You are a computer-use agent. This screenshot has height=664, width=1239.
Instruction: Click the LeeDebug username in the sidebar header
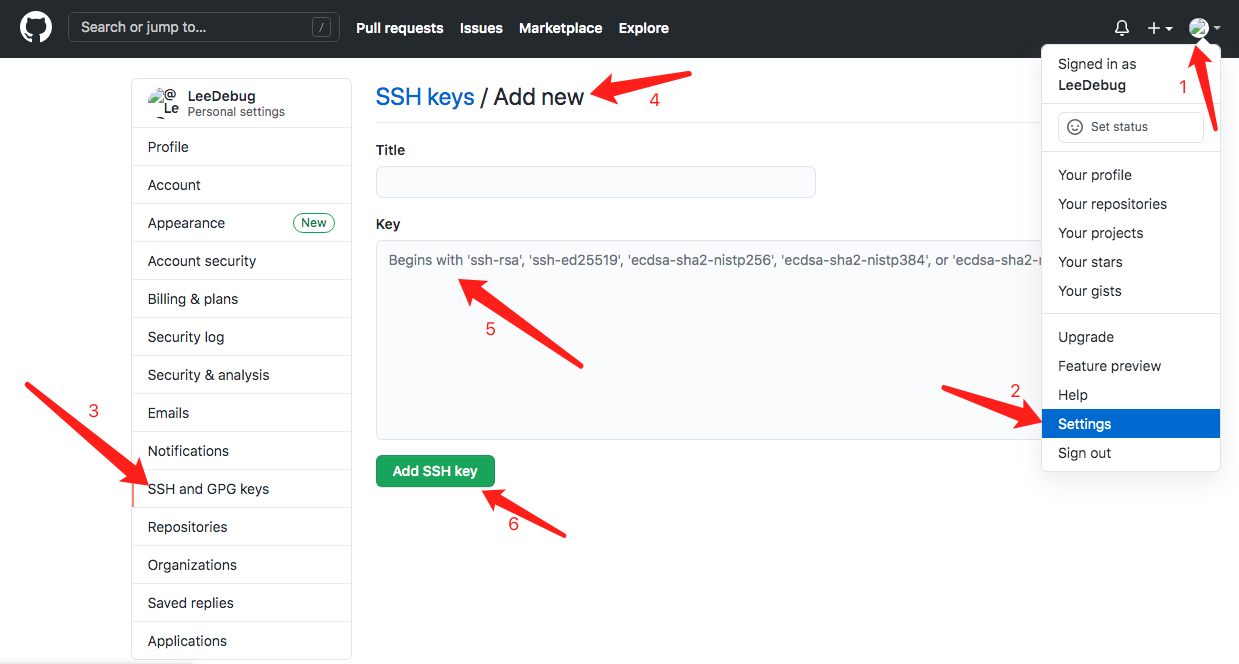221,96
